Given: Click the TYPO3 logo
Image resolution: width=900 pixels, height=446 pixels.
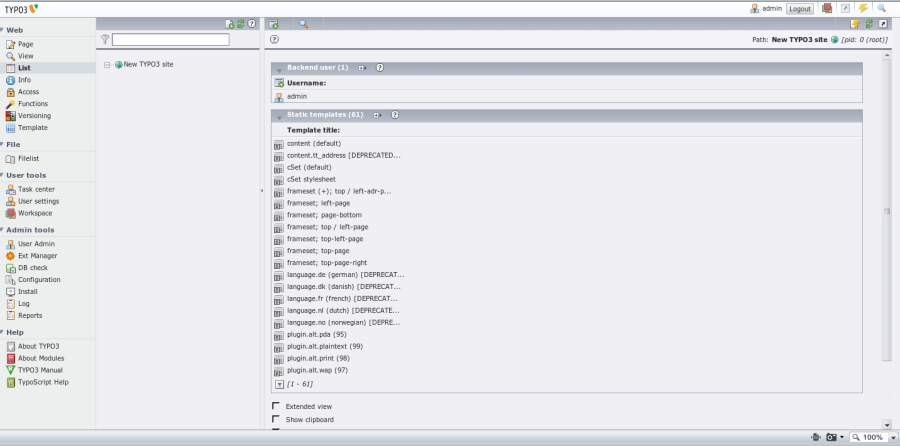Looking at the screenshot, I should pos(22,9).
